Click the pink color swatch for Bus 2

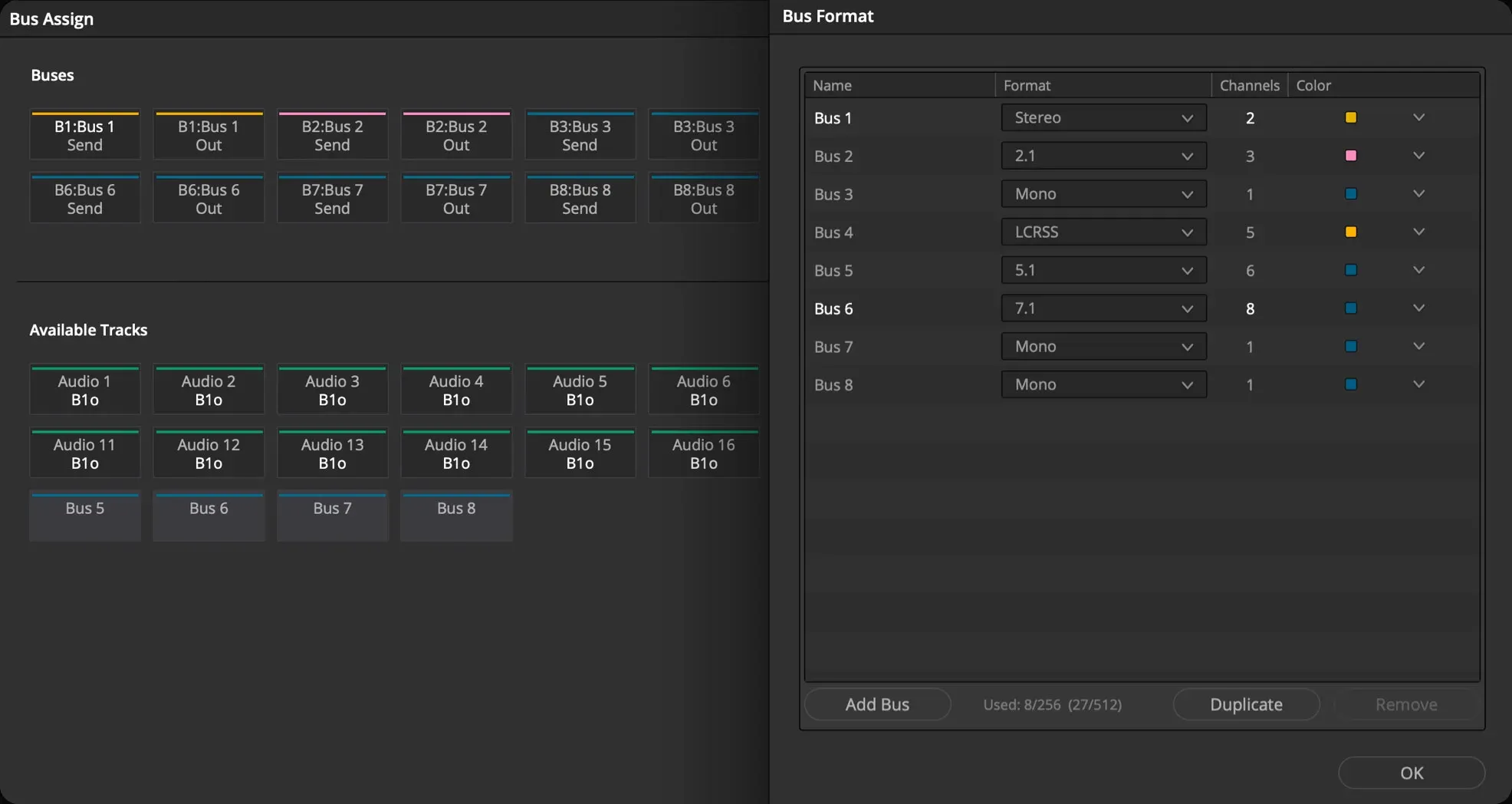click(x=1351, y=156)
